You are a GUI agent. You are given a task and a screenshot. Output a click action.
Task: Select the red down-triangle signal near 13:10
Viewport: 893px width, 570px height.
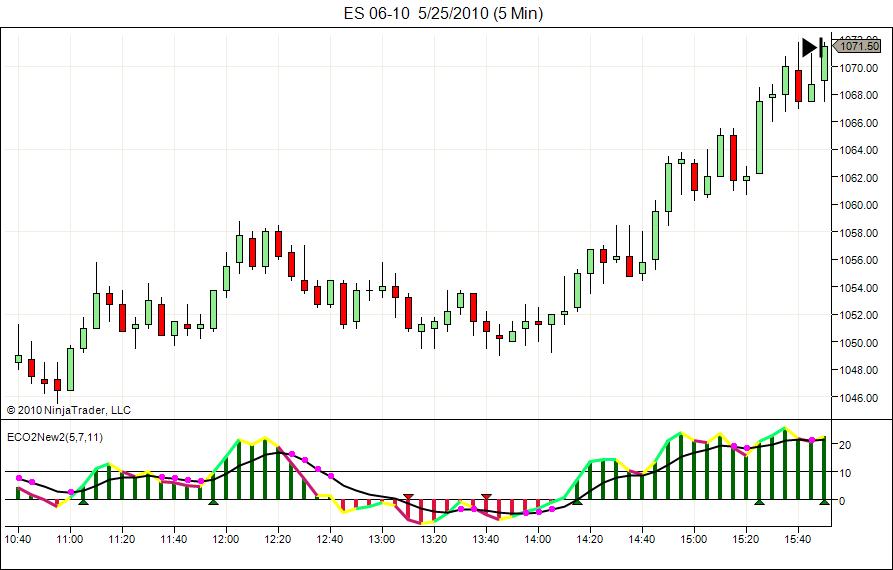point(408,497)
